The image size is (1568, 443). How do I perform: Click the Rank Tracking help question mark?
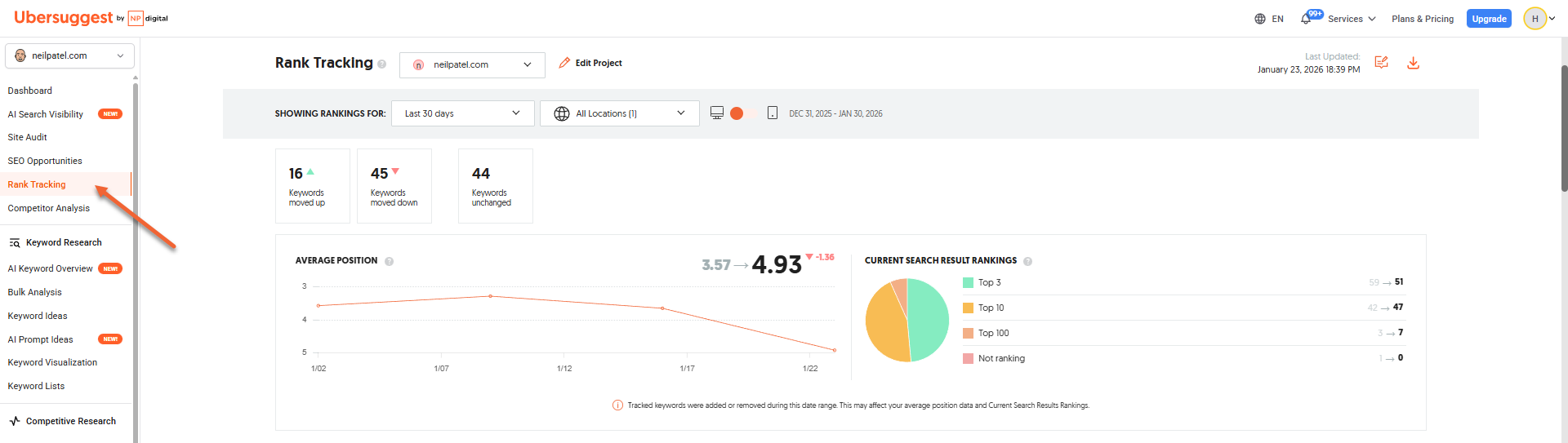(381, 64)
